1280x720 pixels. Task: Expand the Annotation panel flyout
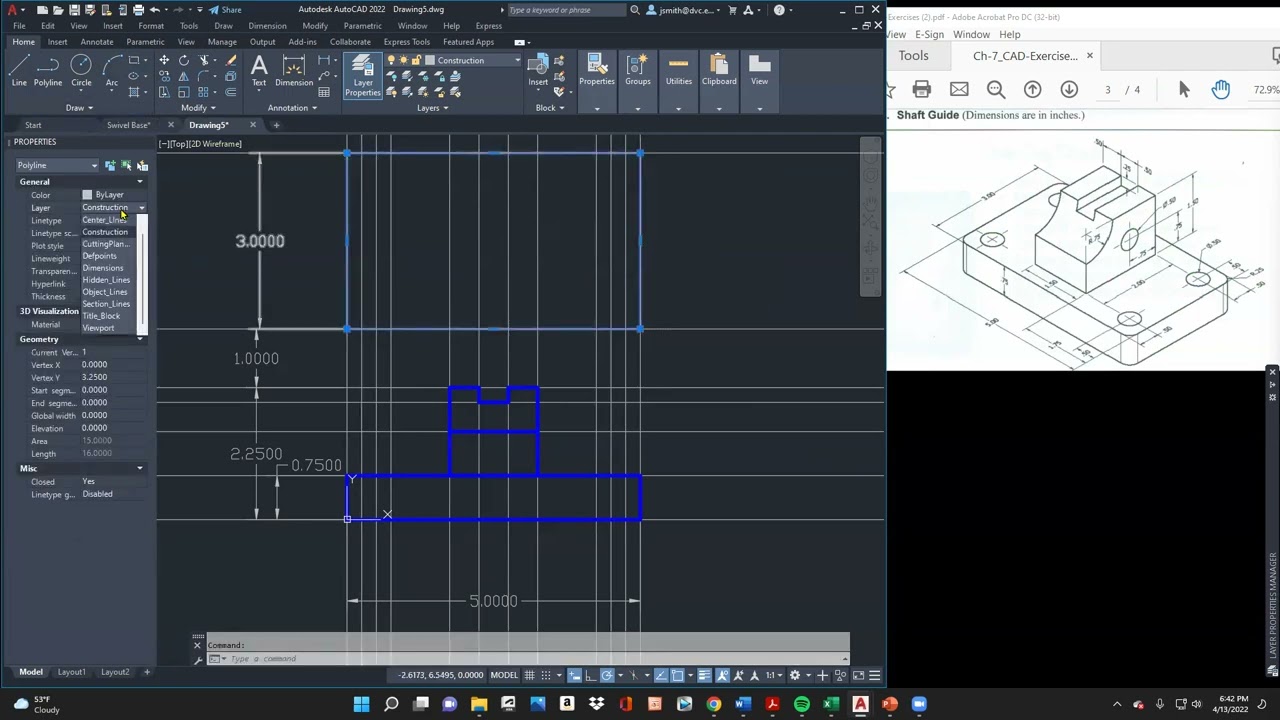(x=292, y=108)
